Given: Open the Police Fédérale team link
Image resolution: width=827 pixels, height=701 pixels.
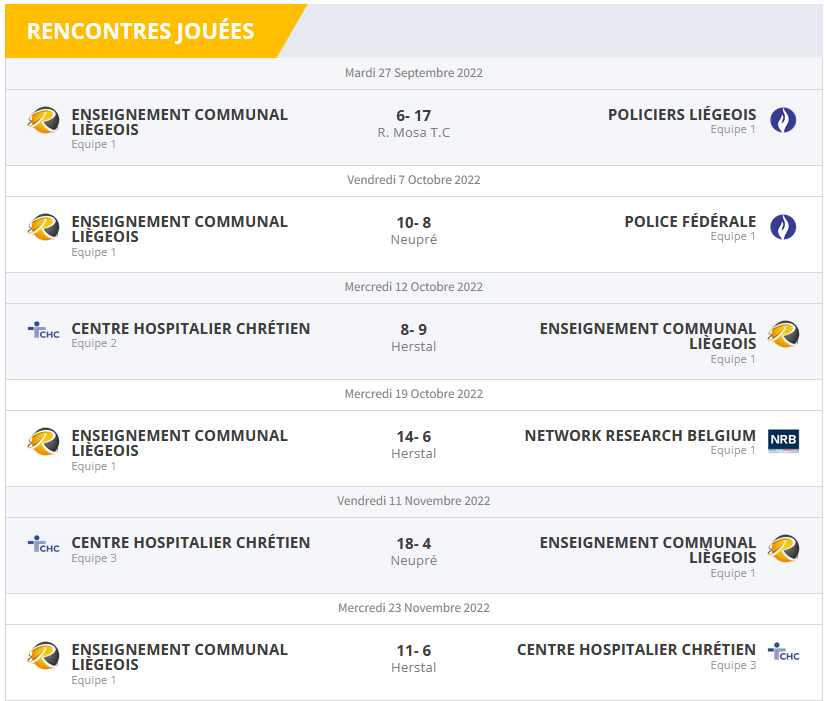Looking at the screenshot, I should 690,222.
